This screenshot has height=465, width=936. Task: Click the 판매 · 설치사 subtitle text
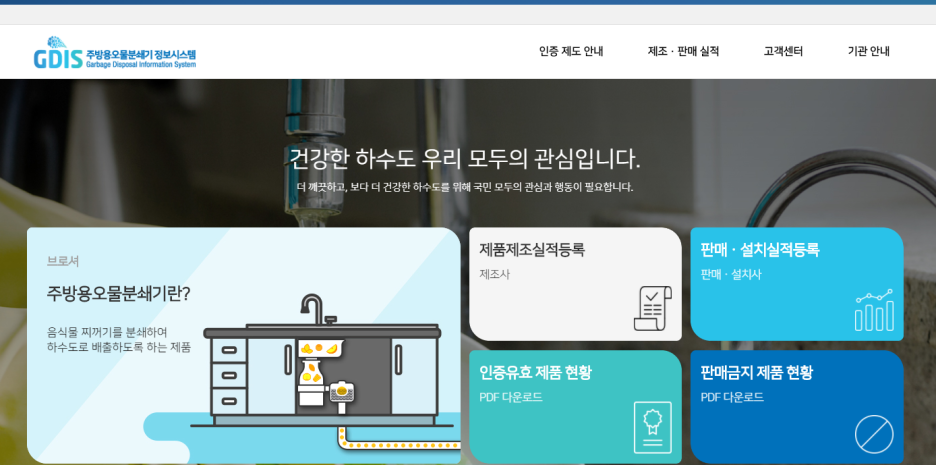click(731, 275)
